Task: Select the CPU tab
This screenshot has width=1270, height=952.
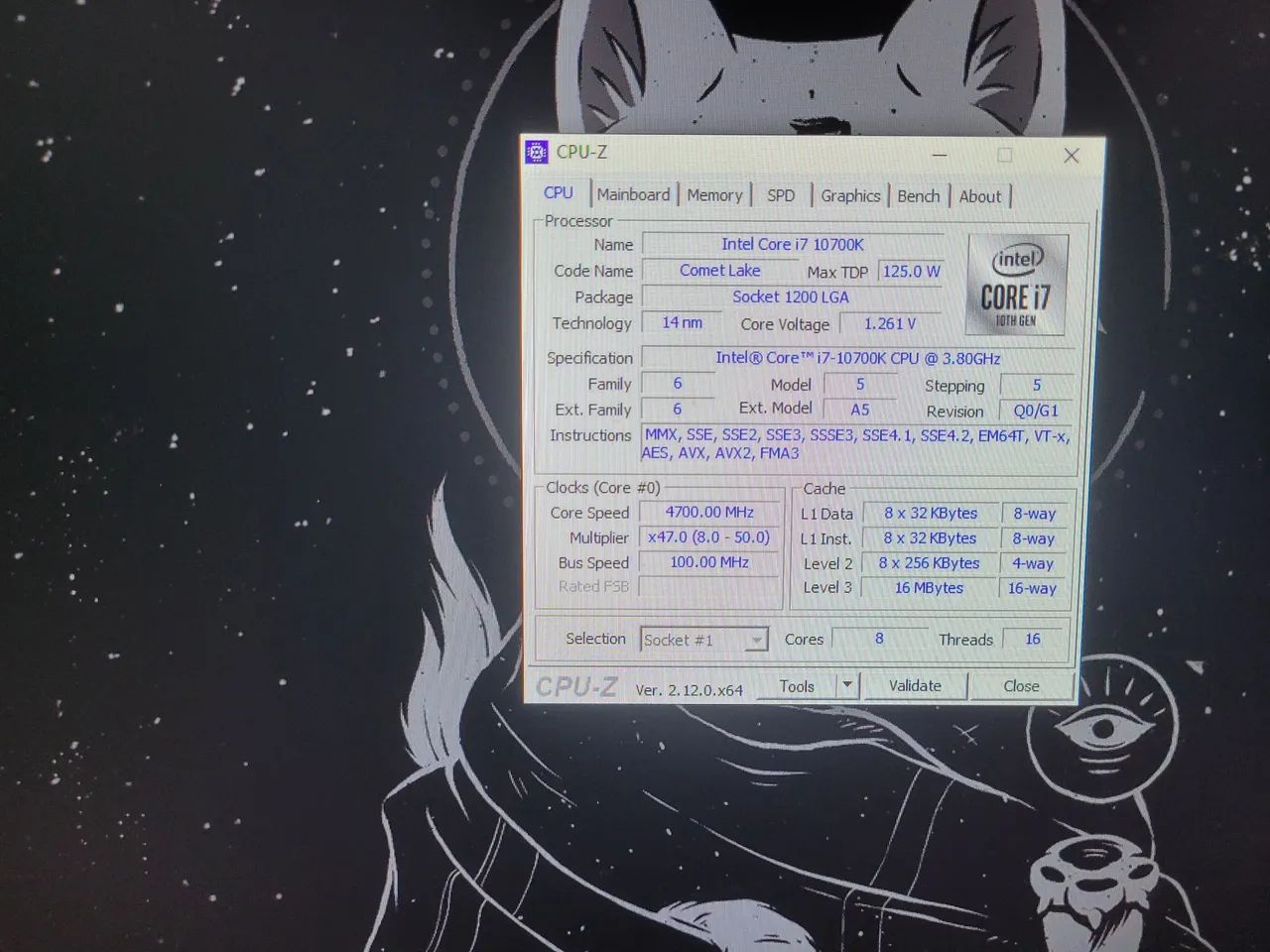Action: [559, 193]
